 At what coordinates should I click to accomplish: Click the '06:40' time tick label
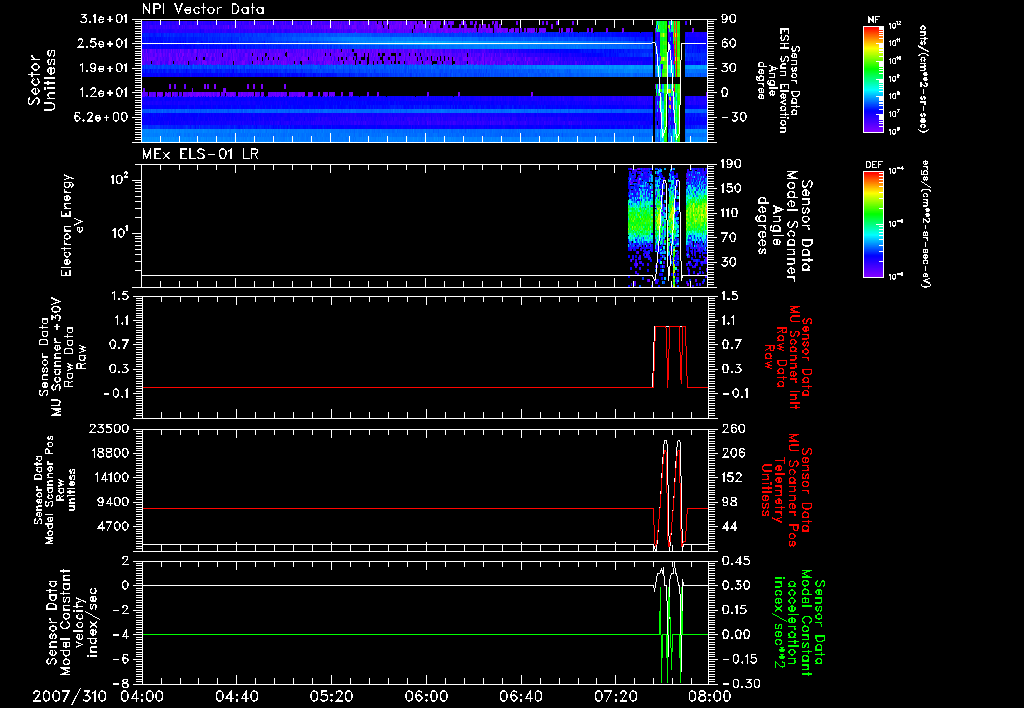point(521,696)
